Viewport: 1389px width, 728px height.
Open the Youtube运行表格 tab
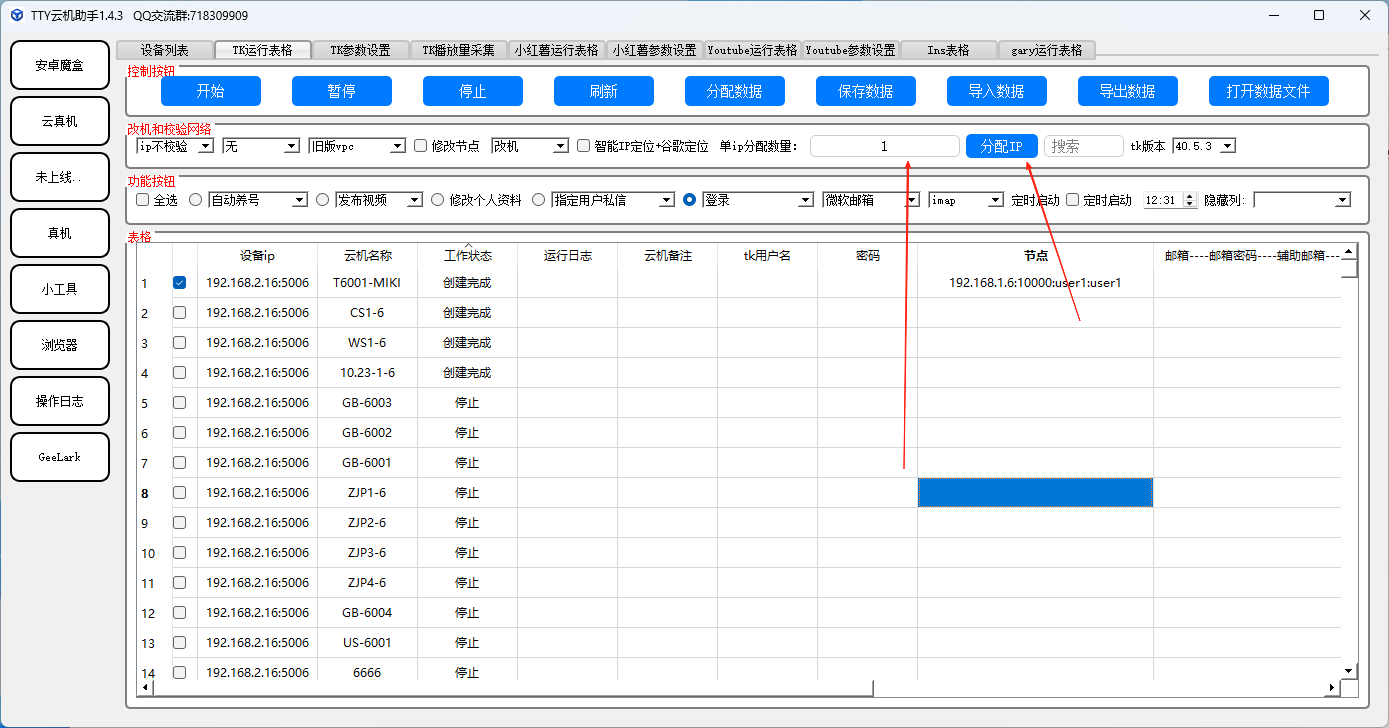pyautogui.click(x=752, y=50)
